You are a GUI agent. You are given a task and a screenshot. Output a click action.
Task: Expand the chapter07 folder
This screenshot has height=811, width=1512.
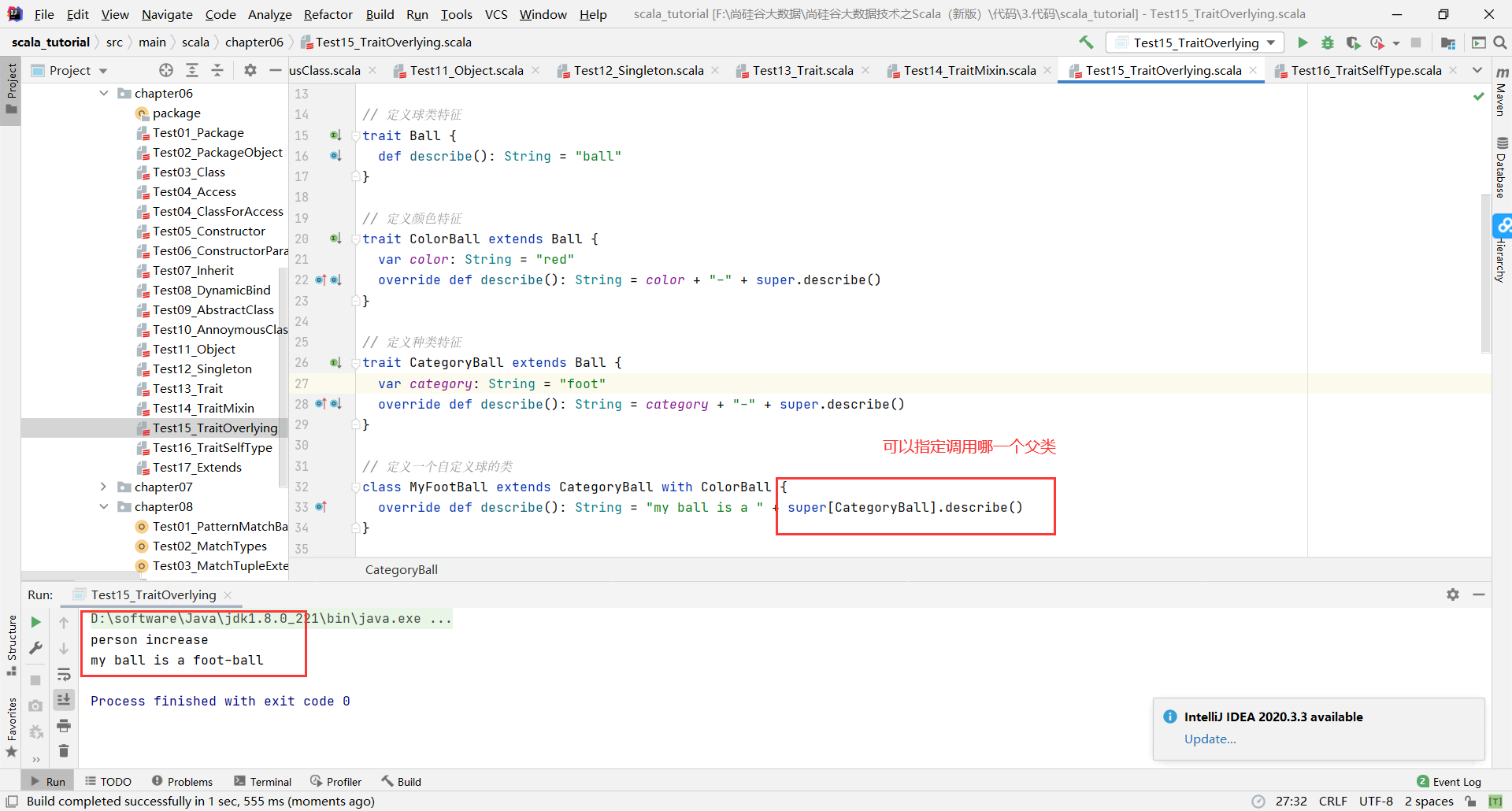click(104, 487)
